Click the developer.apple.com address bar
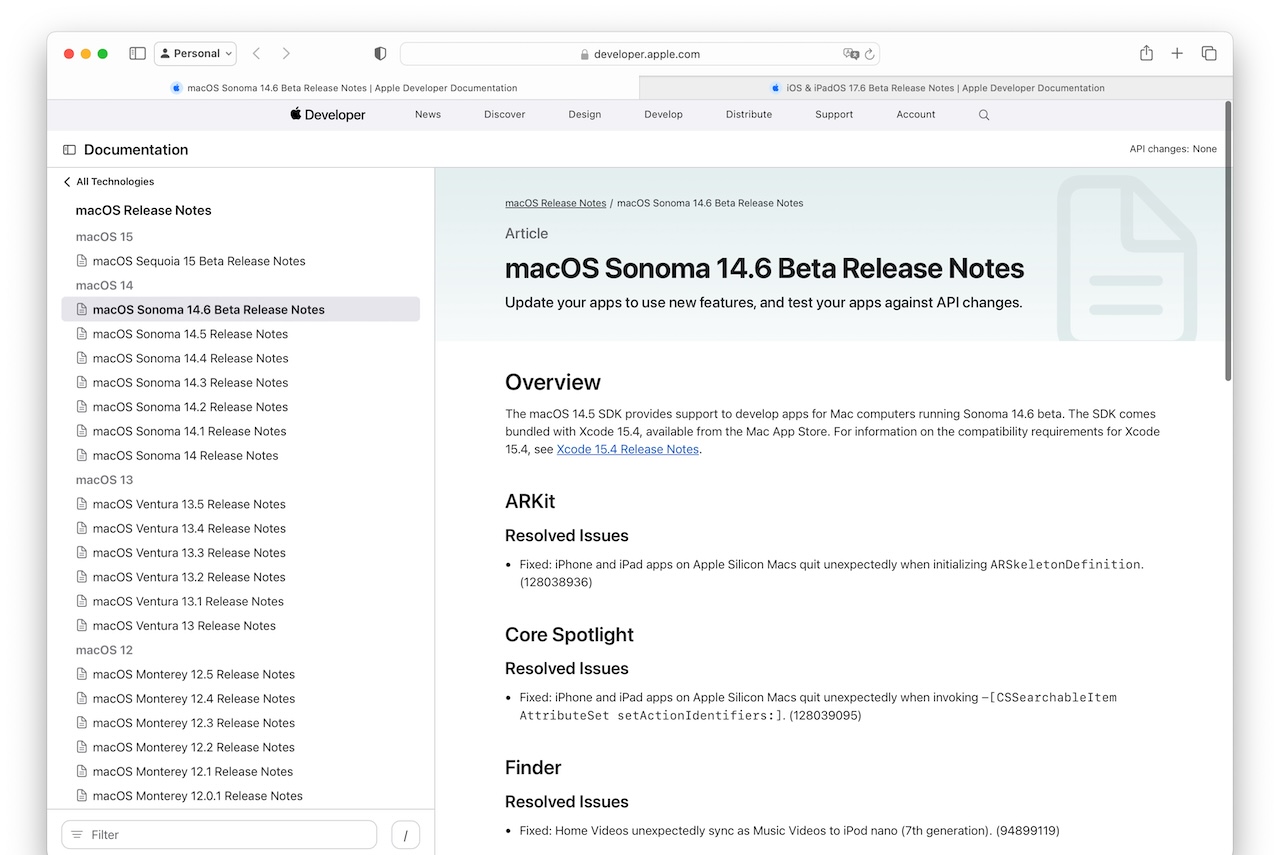Image resolution: width=1280 pixels, height=855 pixels. pyautogui.click(x=640, y=54)
